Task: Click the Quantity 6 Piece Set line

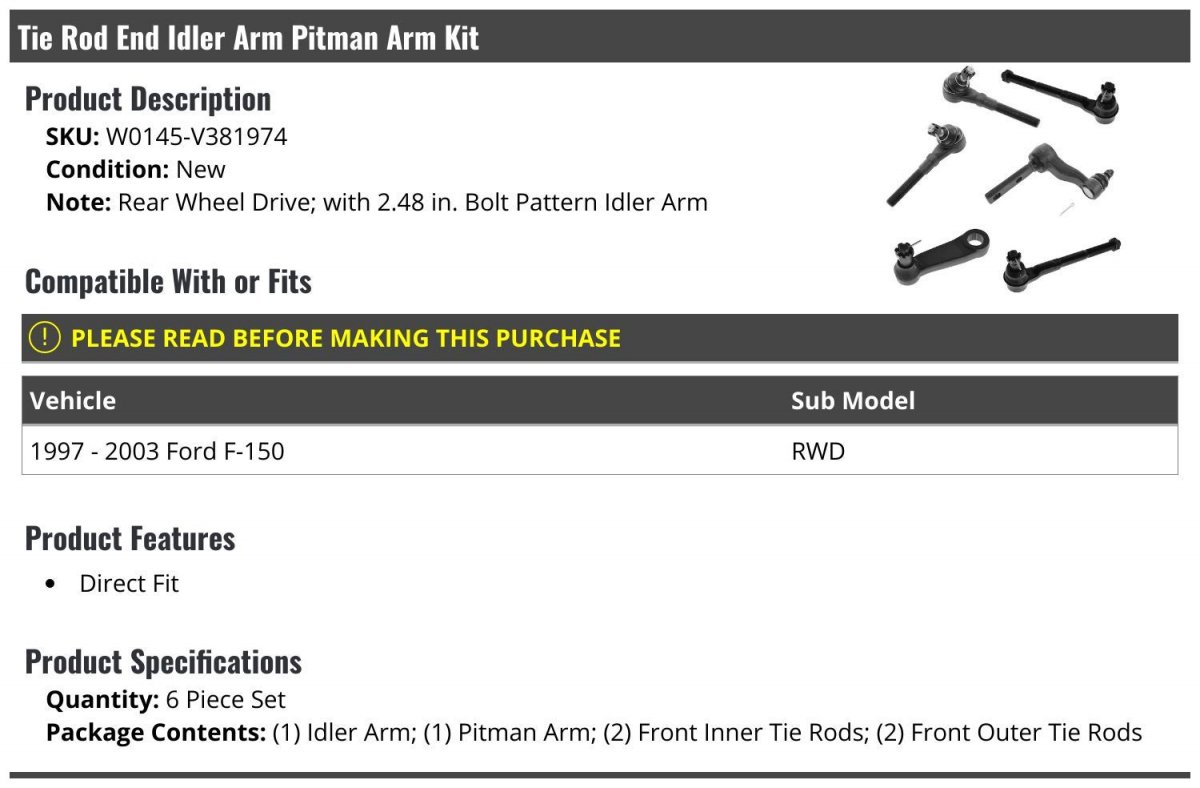Action: point(166,700)
